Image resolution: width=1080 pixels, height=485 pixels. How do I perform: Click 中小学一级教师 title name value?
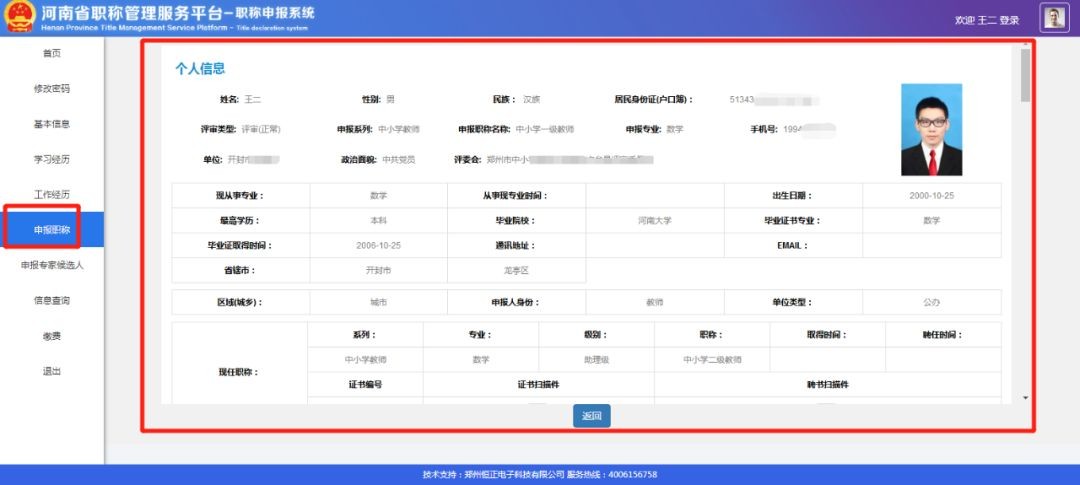click(x=545, y=130)
